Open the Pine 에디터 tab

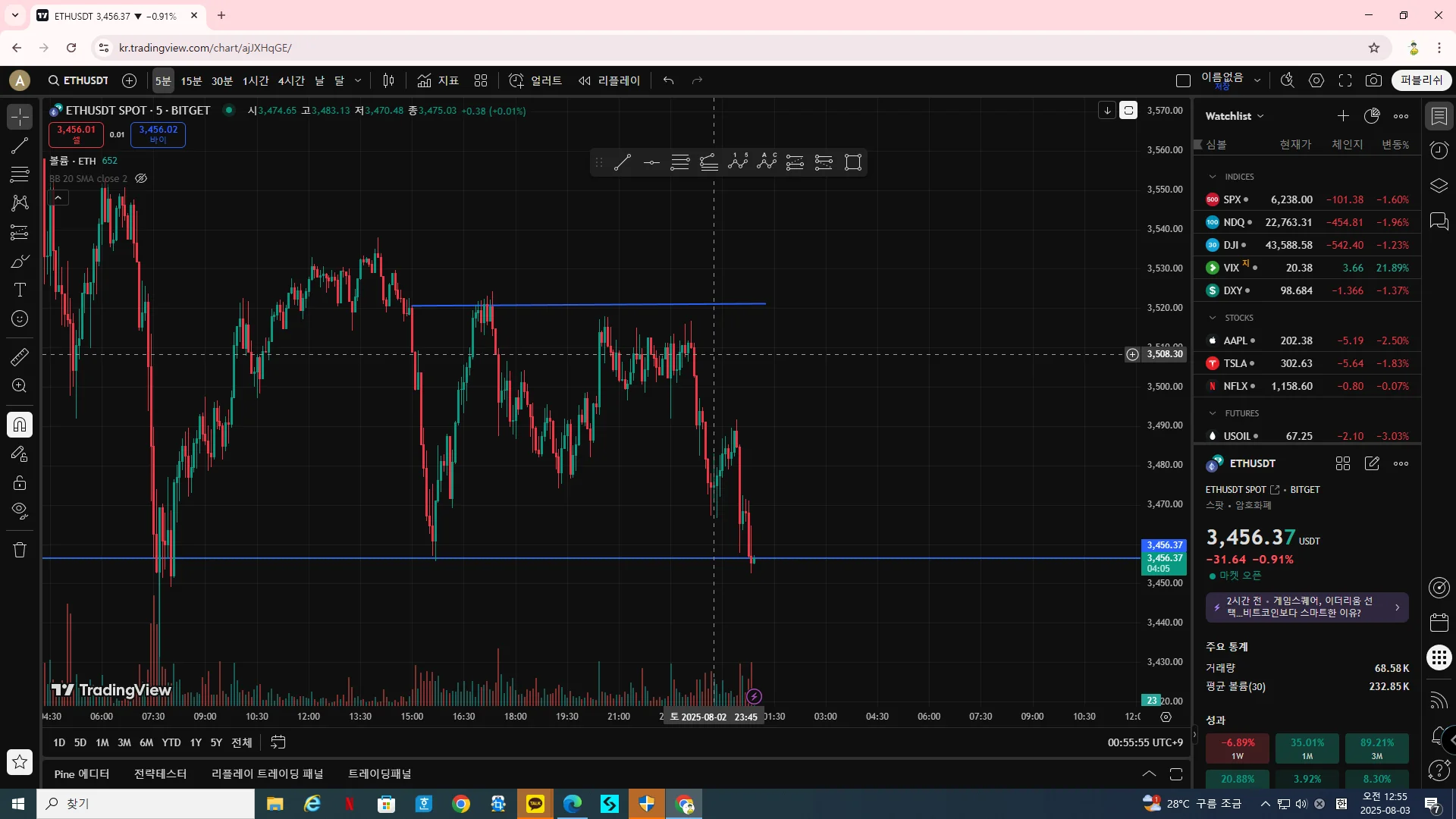coord(82,774)
